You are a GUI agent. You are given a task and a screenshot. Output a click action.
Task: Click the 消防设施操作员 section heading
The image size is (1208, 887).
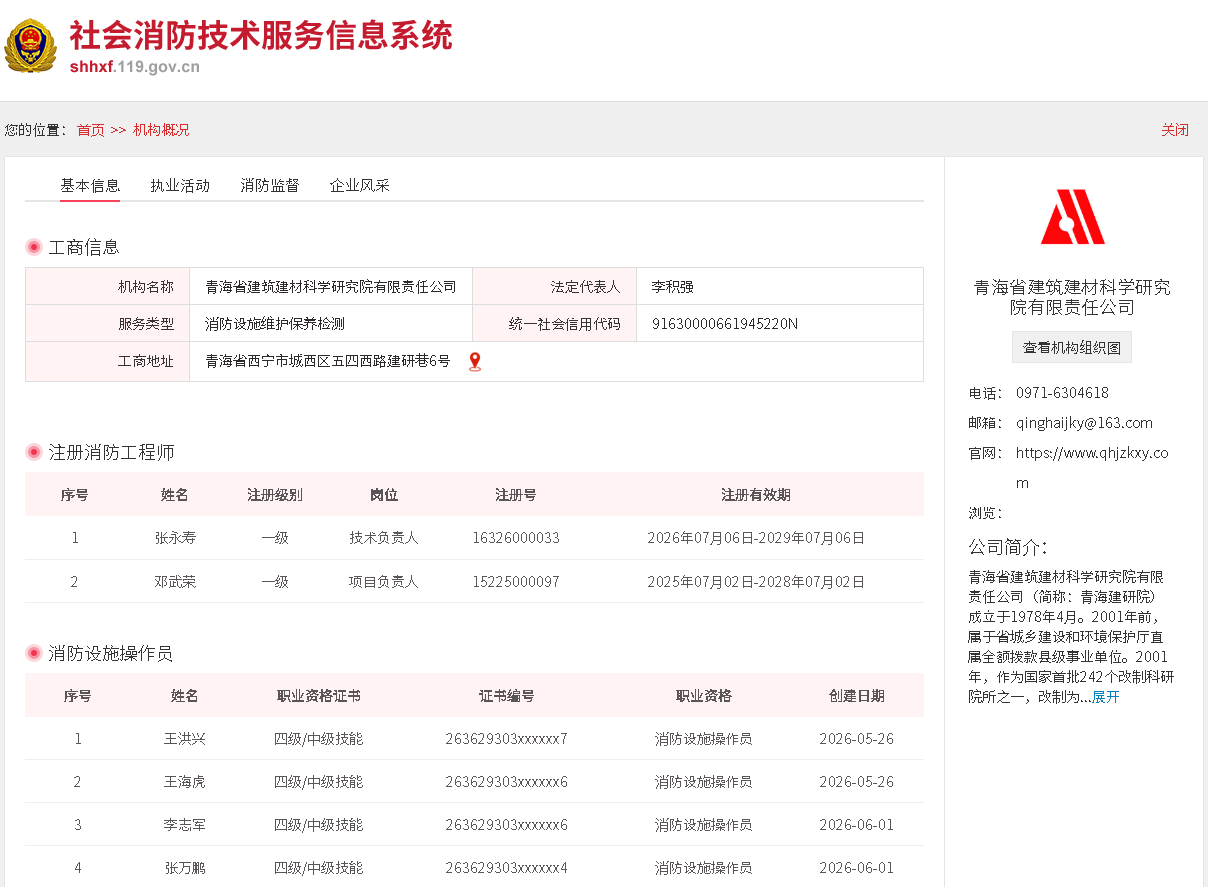pos(110,653)
